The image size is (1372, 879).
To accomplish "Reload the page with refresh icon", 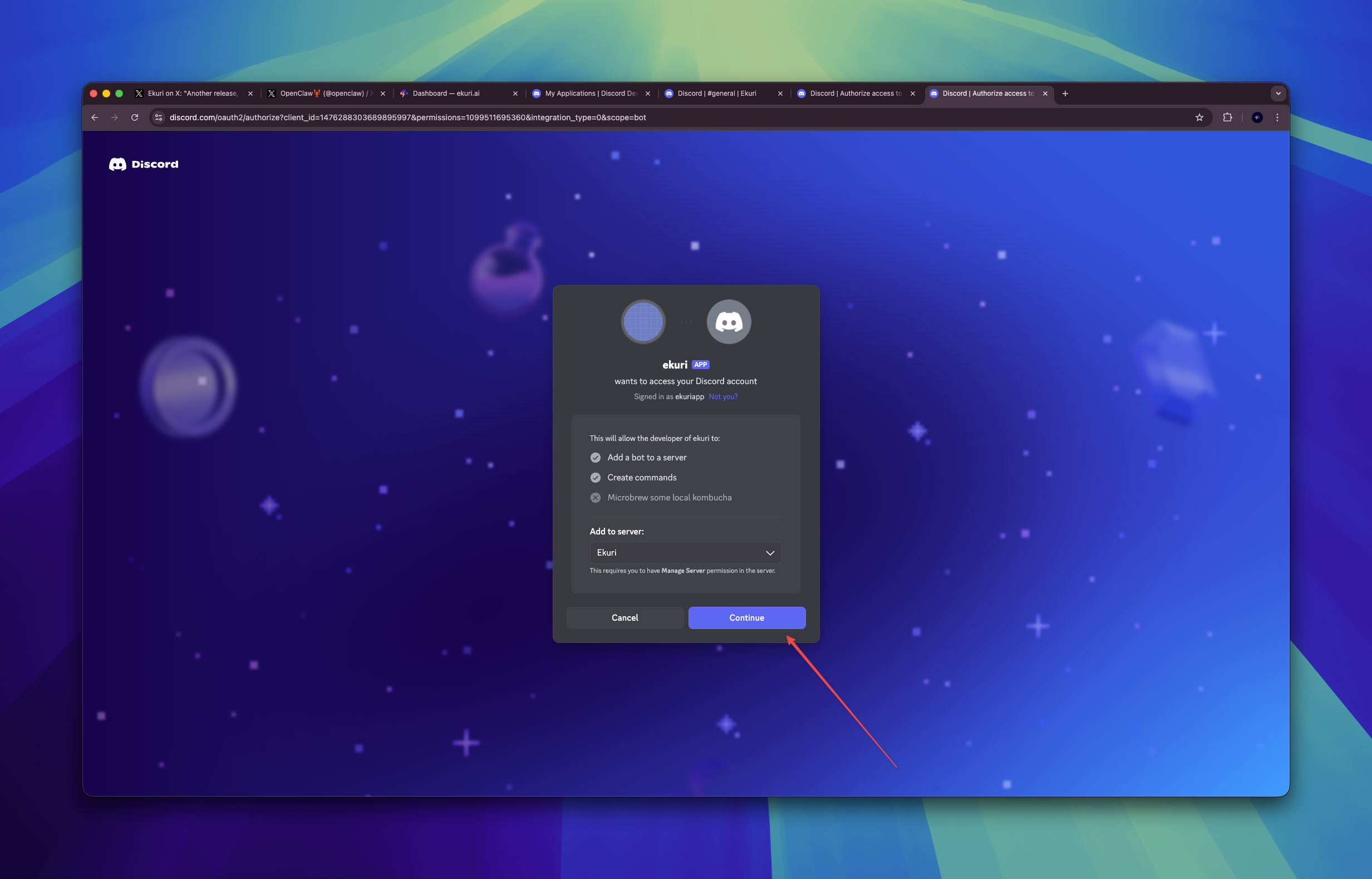I will [x=135, y=117].
